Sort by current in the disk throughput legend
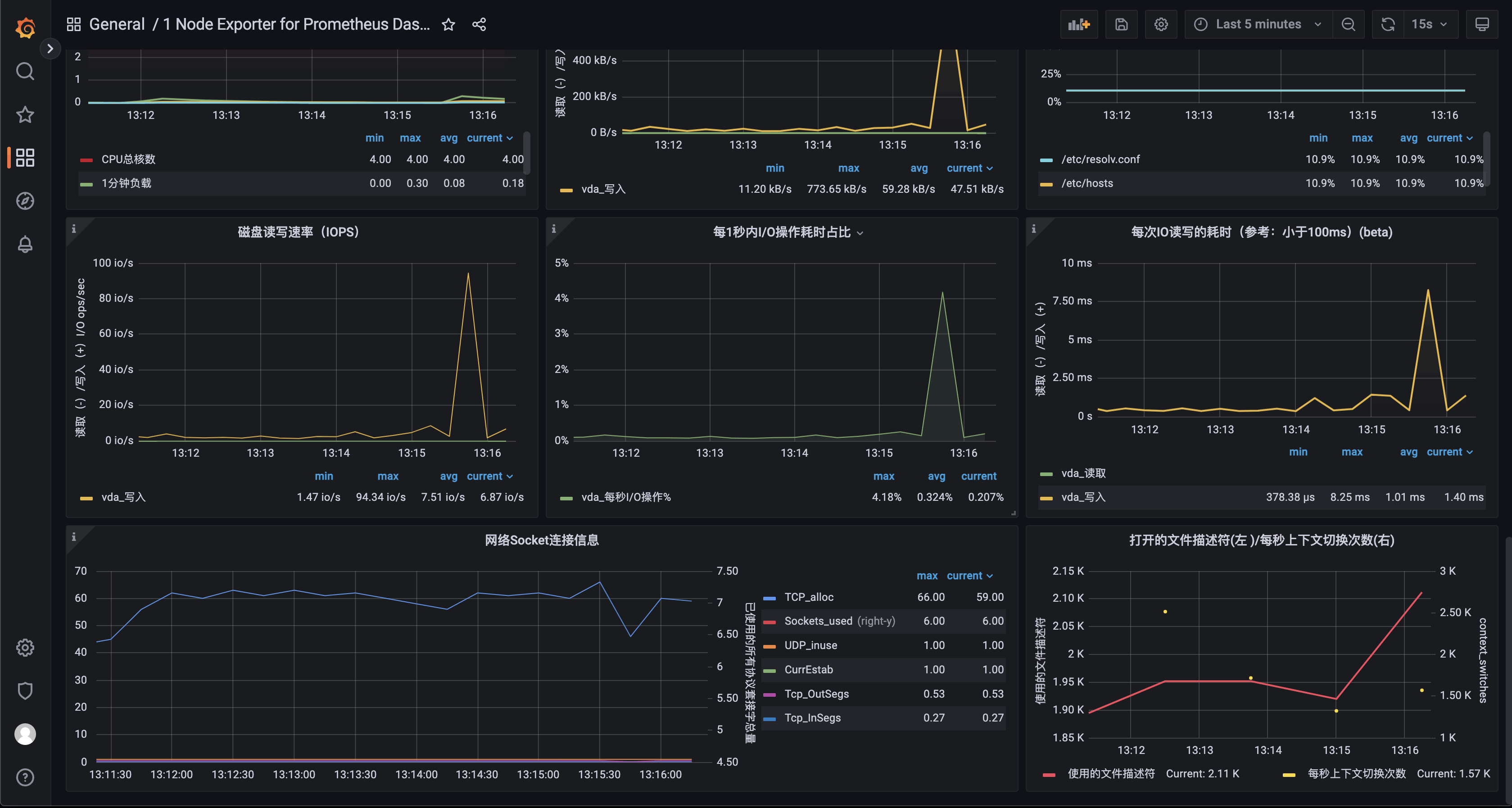The image size is (1512, 808). pyautogui.click(x=970, y=168)
